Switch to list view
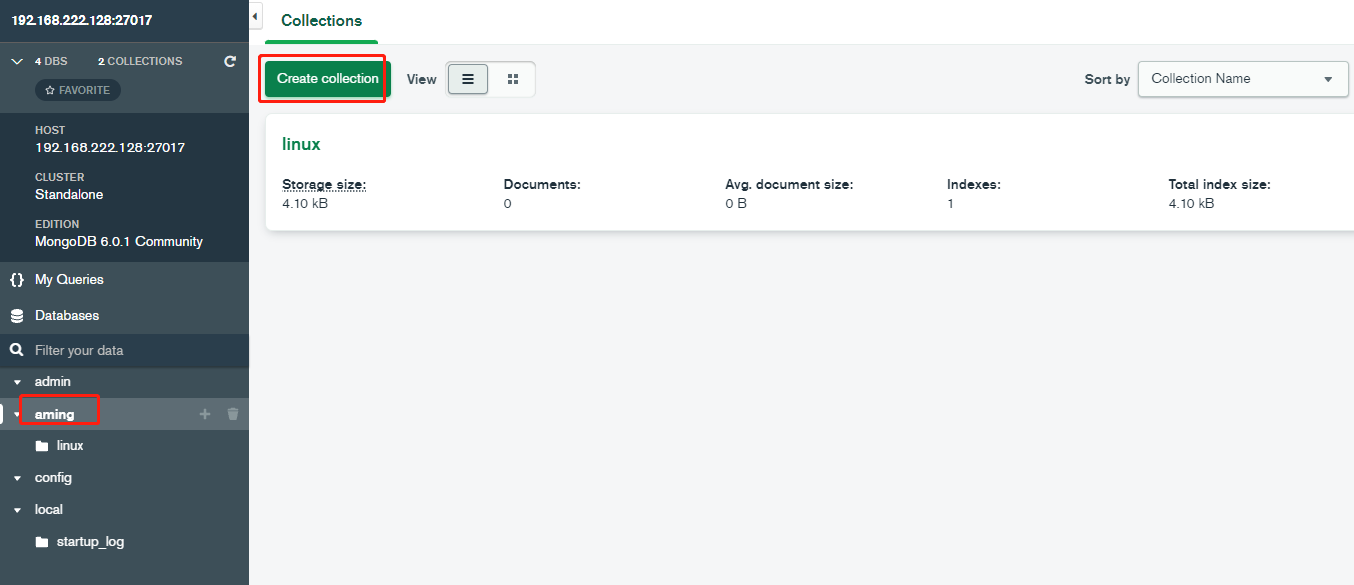This screenshot has height=585, width=1354. (468, 79)
